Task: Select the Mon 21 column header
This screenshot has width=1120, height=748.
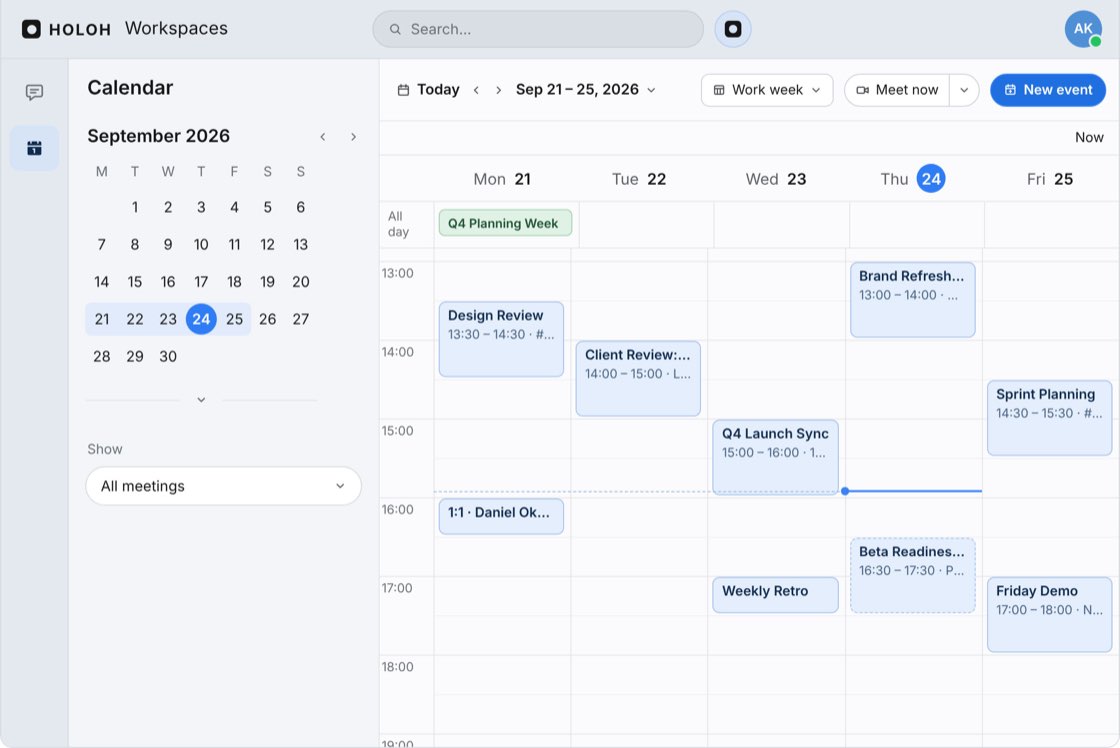Action: click(x=502, y=179)
